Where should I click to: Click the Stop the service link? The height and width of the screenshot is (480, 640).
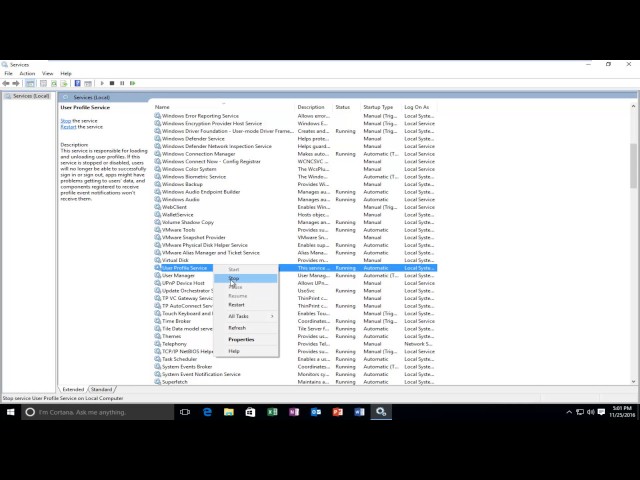point(66,121)
